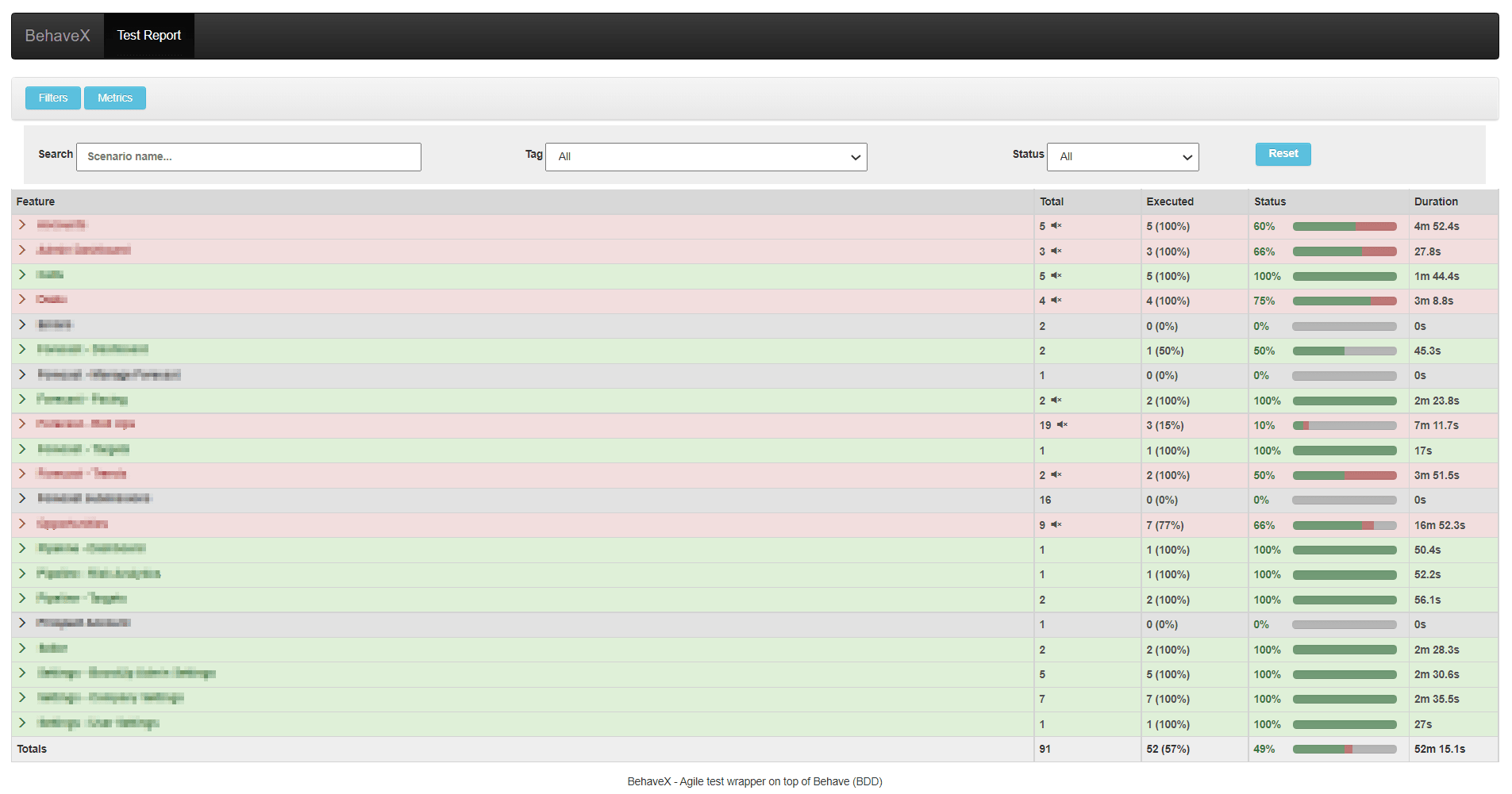This screenshot has height=794, width=1512.
Task: Click the speaker icon in the 16m 52.3s row
Action: (1056, 525)
